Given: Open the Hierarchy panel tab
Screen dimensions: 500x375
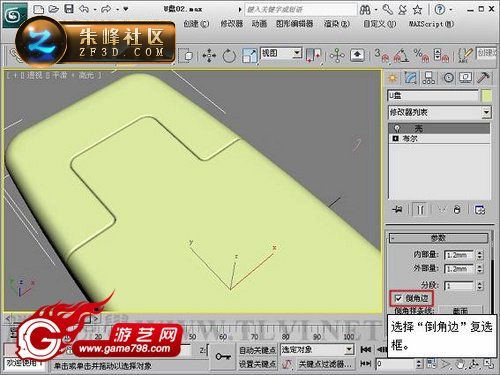Looking at the screenshot, I should pos(428,78).
